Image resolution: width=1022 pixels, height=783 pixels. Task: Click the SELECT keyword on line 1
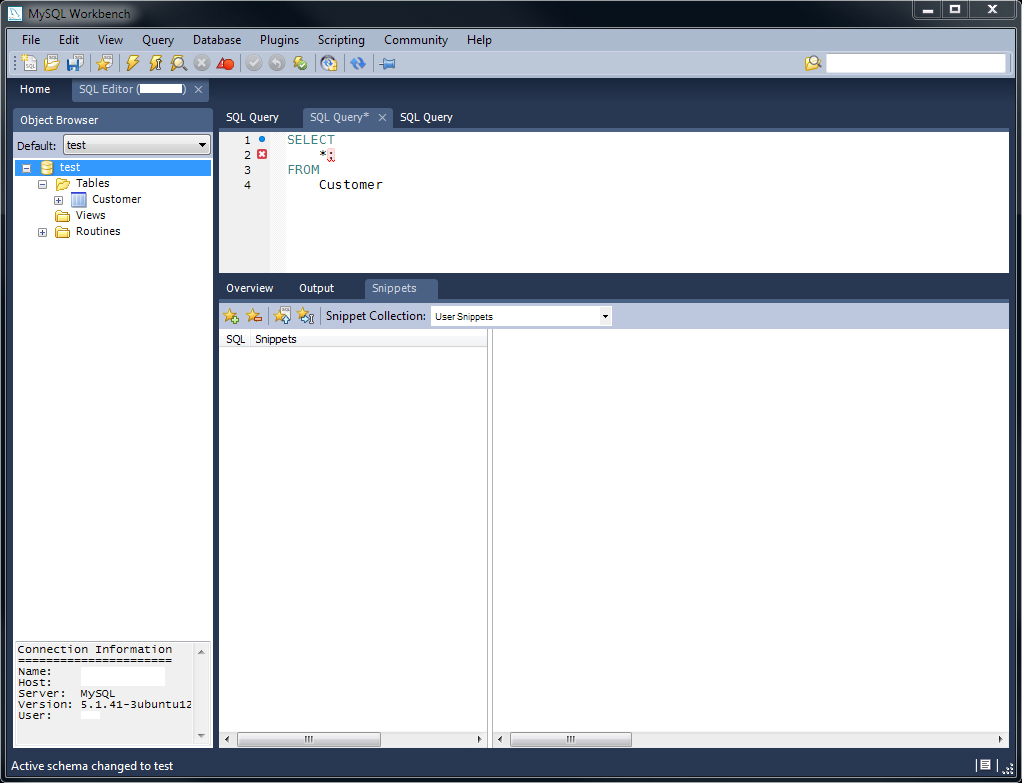311,140
